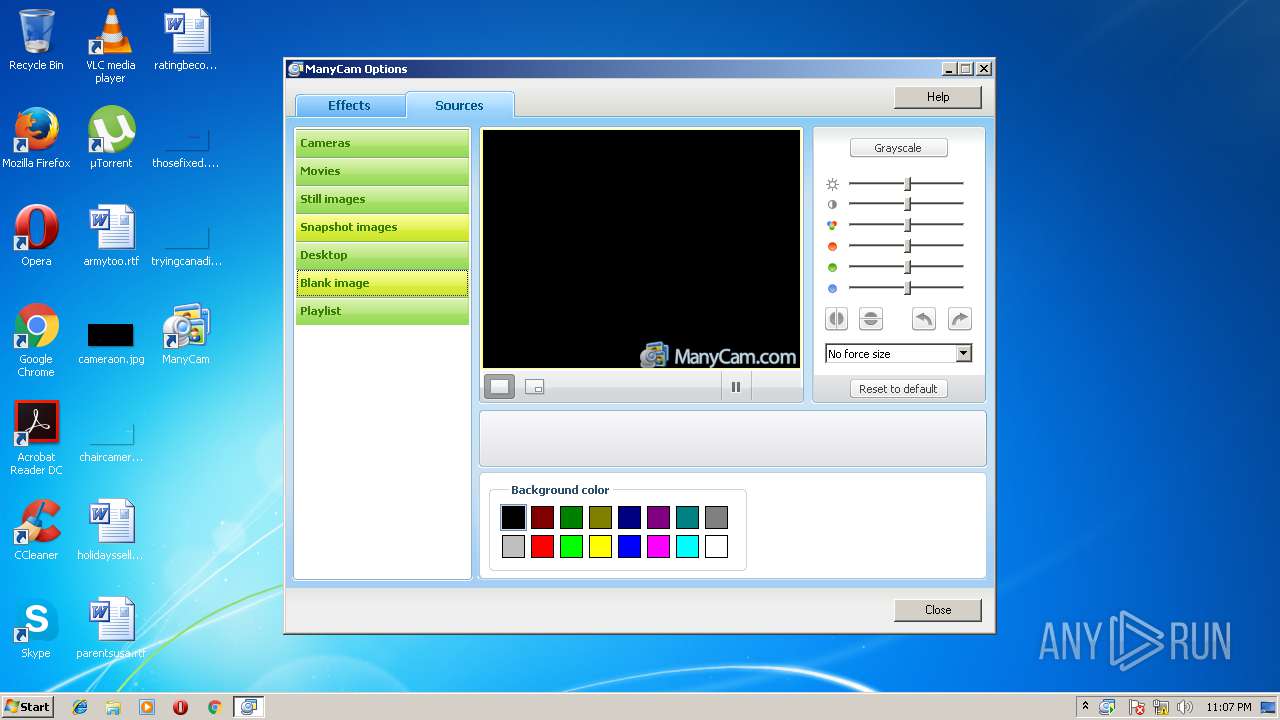Viewport: 1280px width, 720px height.
Task: Flip the image horizontally with the mirror icon
Action: 836,319
